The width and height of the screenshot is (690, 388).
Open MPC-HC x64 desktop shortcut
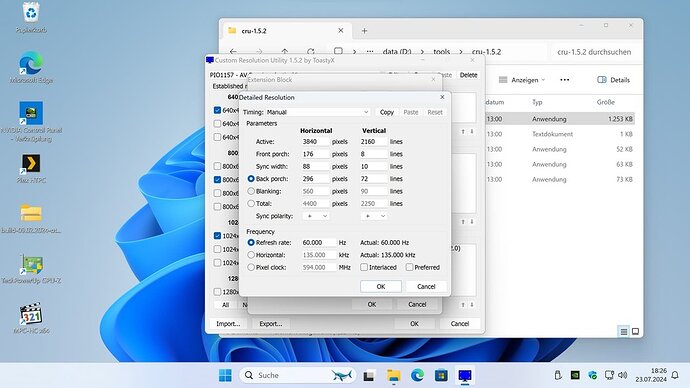click(x=31, y=318)
